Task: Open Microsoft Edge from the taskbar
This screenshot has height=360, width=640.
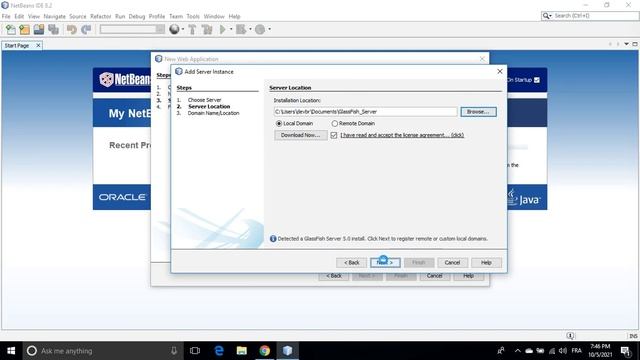Action: pos(219,351)
